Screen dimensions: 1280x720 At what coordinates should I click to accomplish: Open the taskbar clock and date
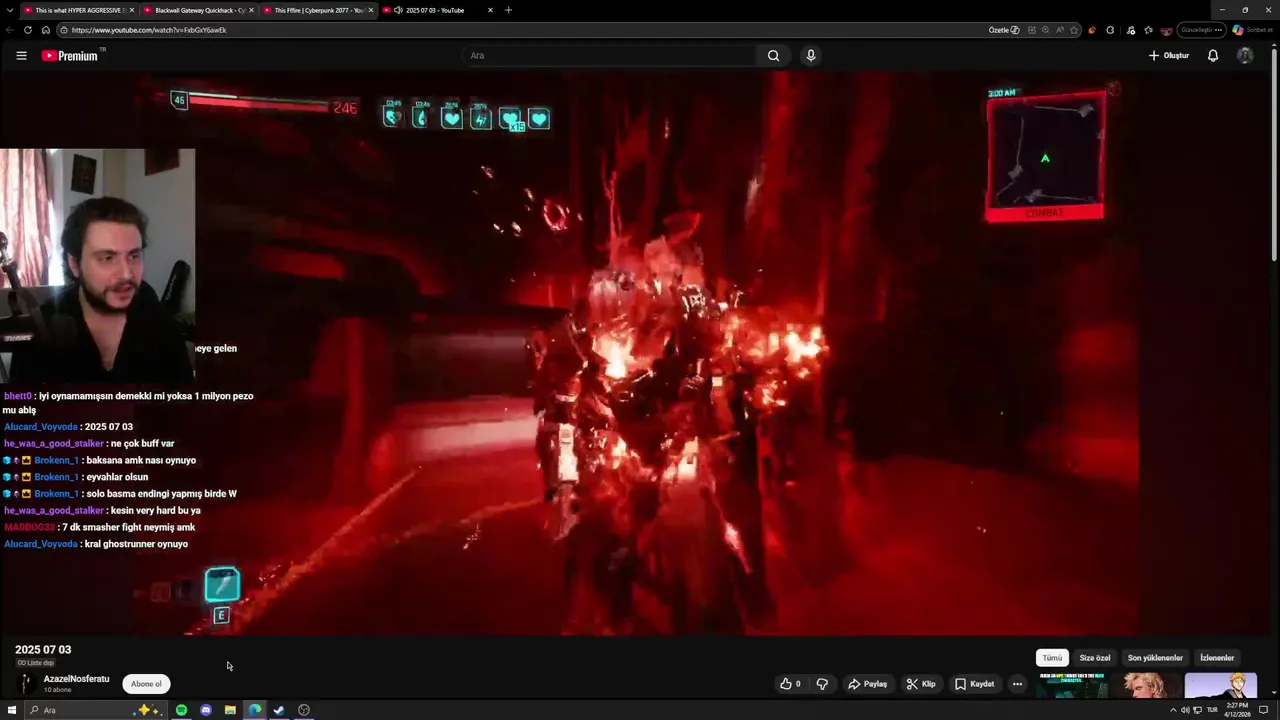pyautogui.click(x=1240, y=710)
